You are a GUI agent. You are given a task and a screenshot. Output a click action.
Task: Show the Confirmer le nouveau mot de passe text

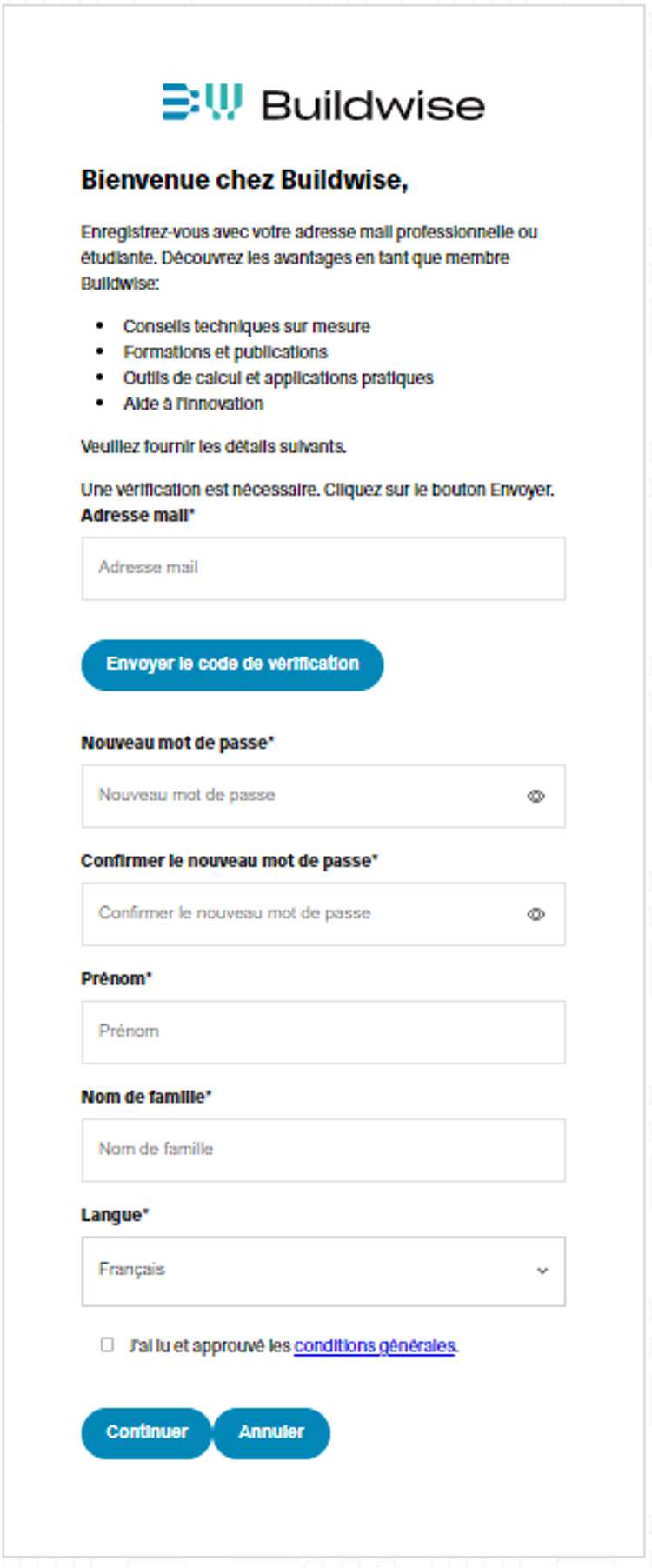tap(536, 914)
